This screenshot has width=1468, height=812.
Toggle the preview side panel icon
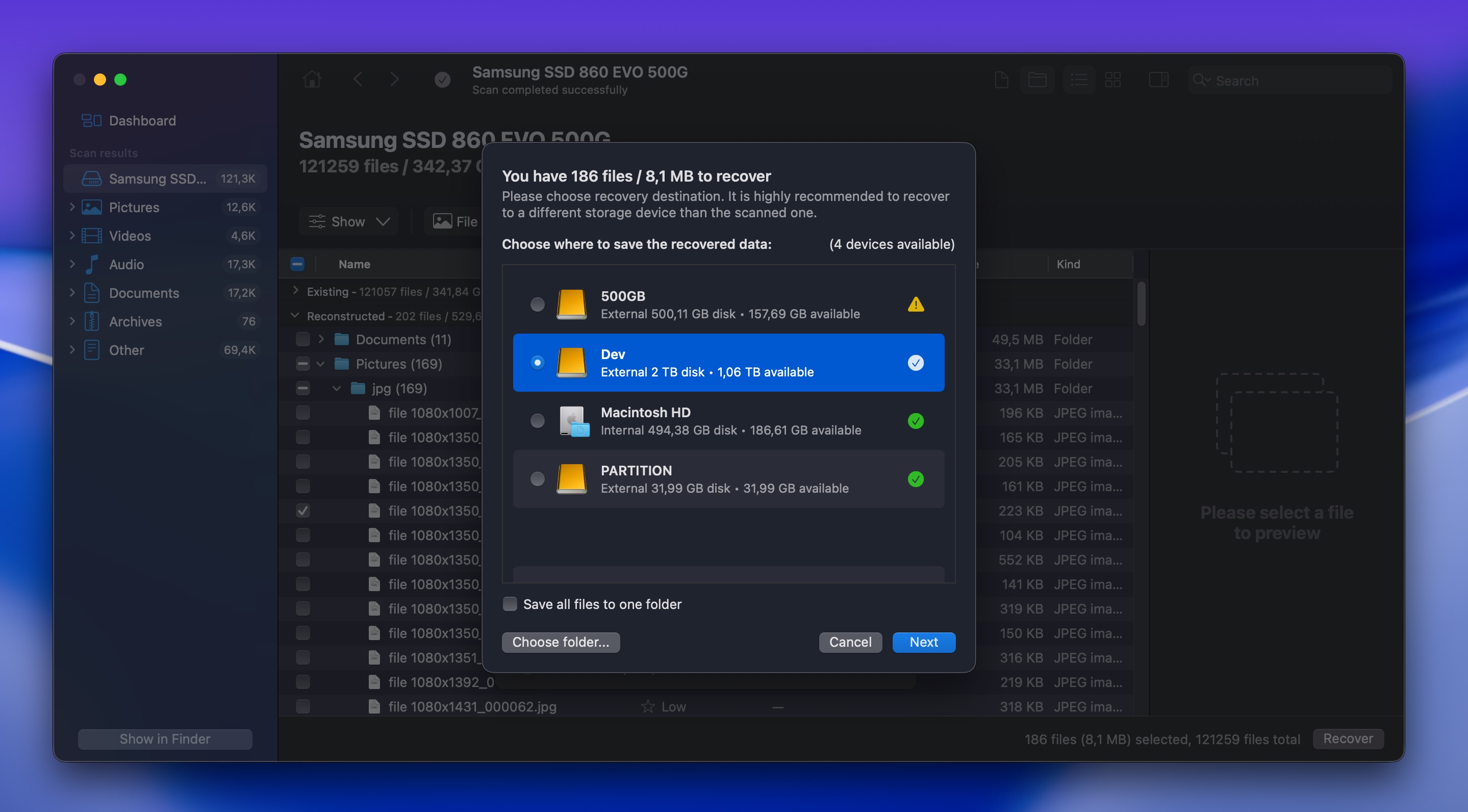[1158, 80]
